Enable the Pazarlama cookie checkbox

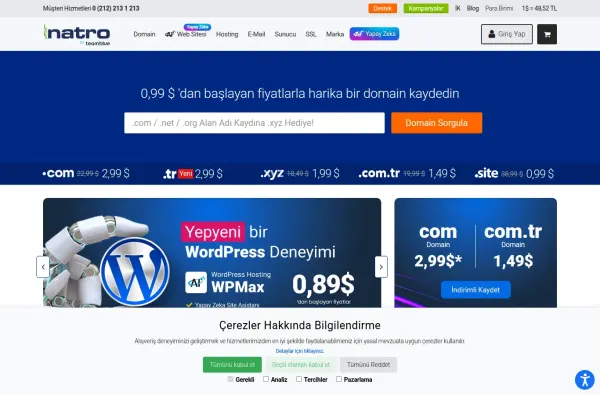[339, 379]
